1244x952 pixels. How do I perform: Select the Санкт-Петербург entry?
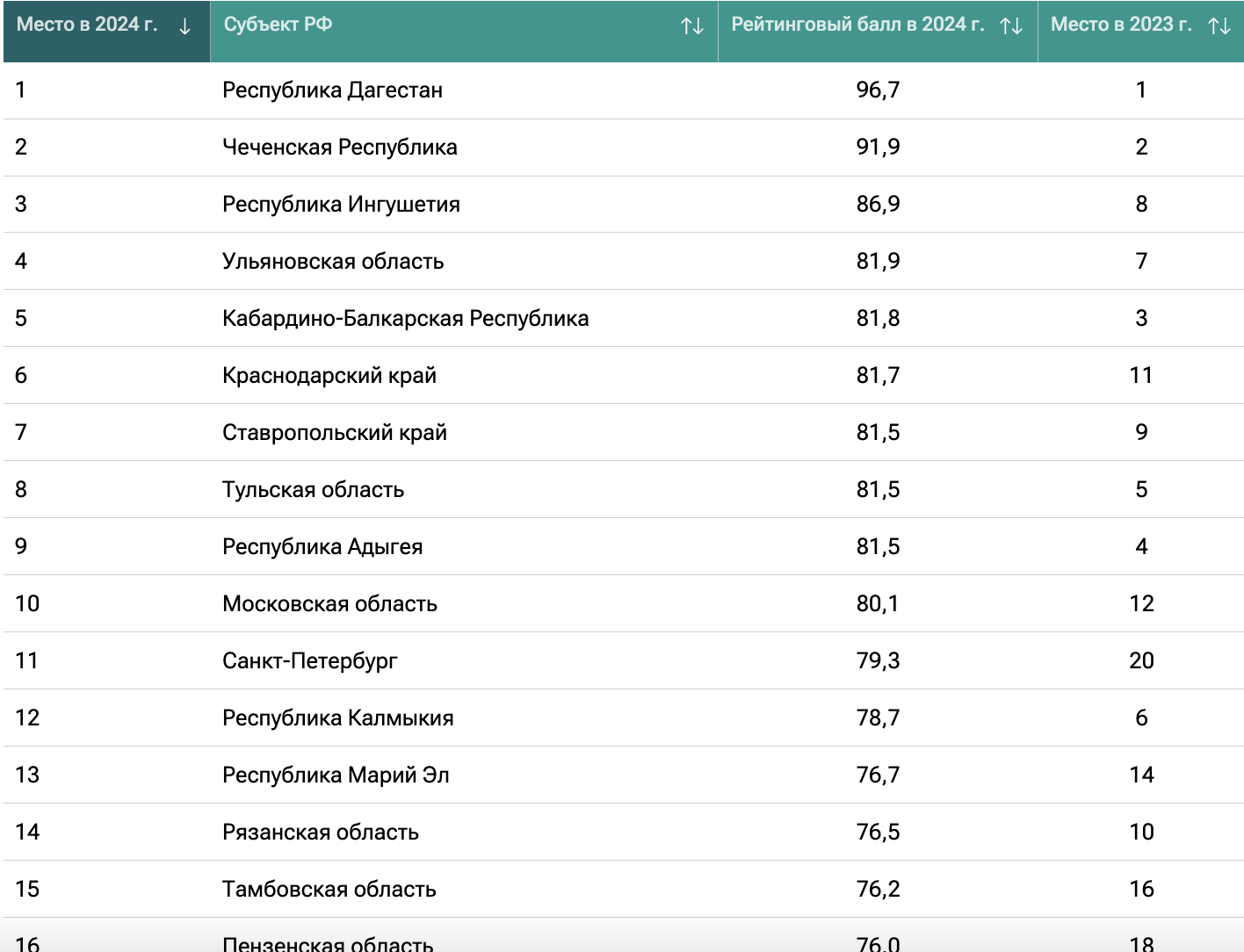coord(309,661)
